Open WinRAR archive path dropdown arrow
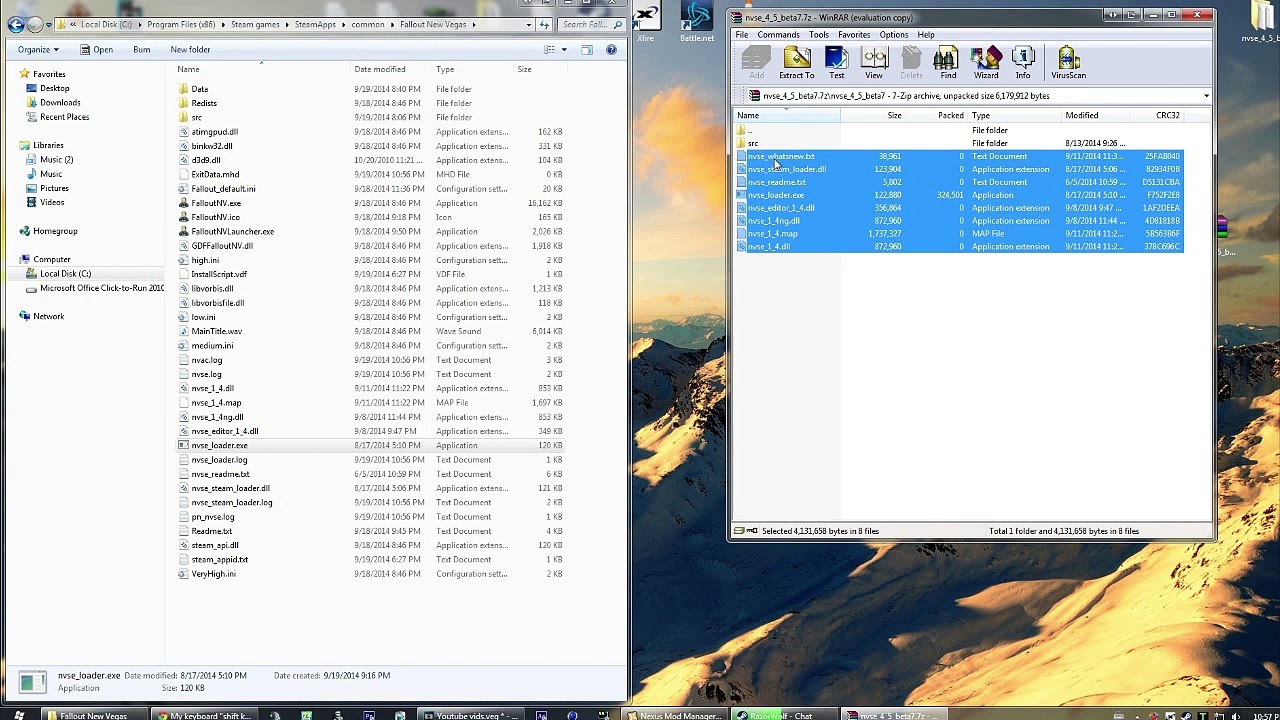1280x720 pixels. (x=1206, y=96)
